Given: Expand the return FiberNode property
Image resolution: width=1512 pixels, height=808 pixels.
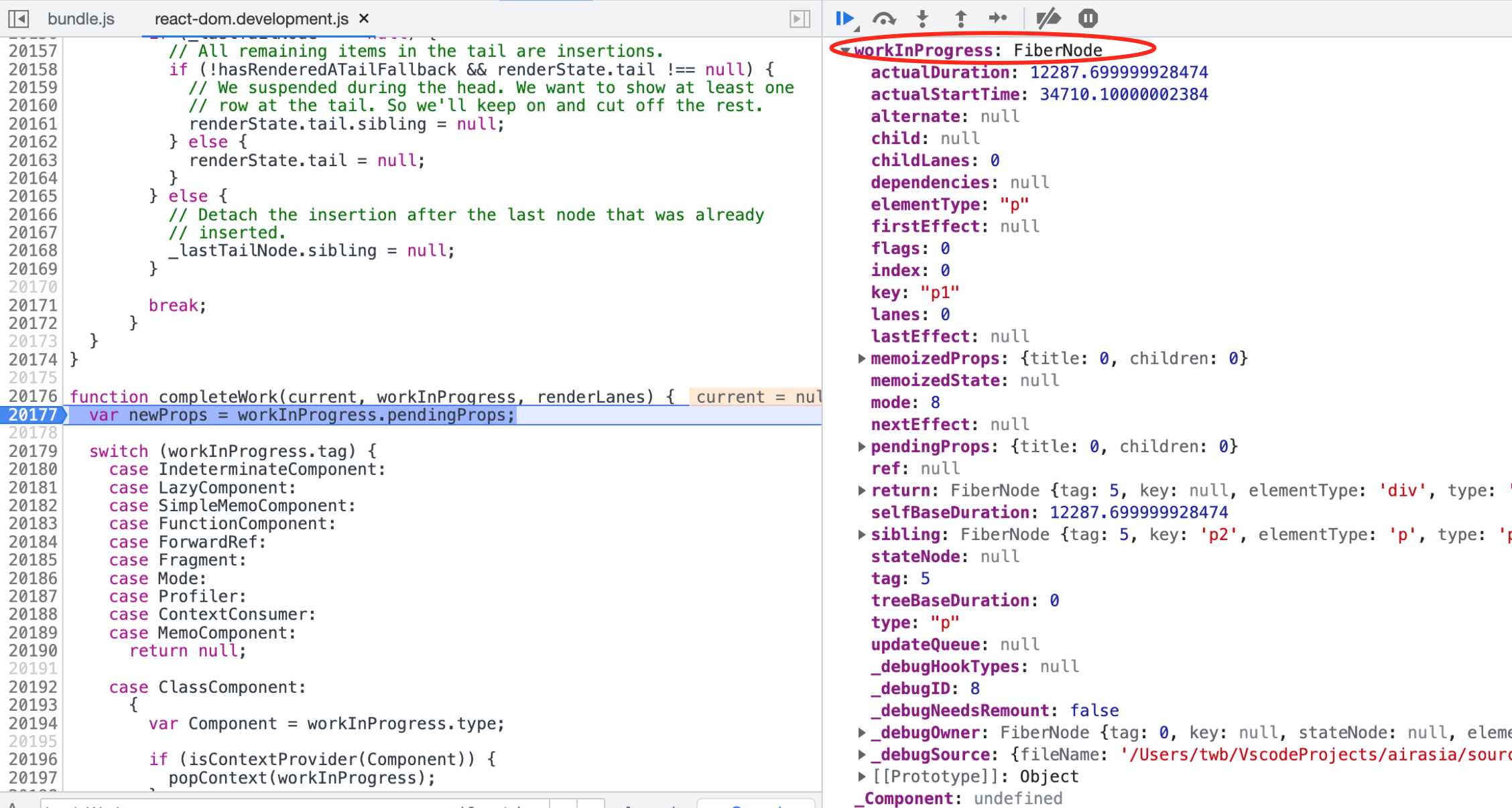Looking at the screenshot, I should pos(862,490).
